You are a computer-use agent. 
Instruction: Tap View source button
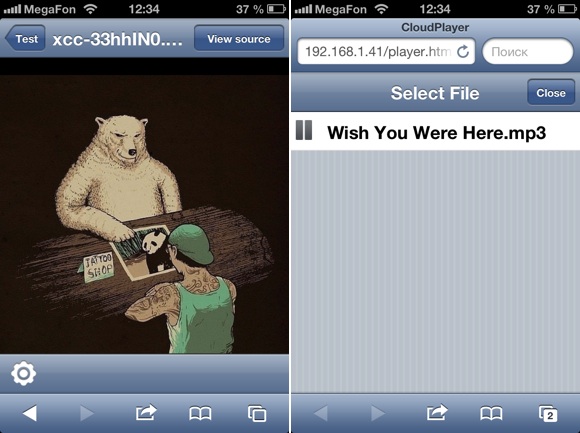(x=239, y=38)
